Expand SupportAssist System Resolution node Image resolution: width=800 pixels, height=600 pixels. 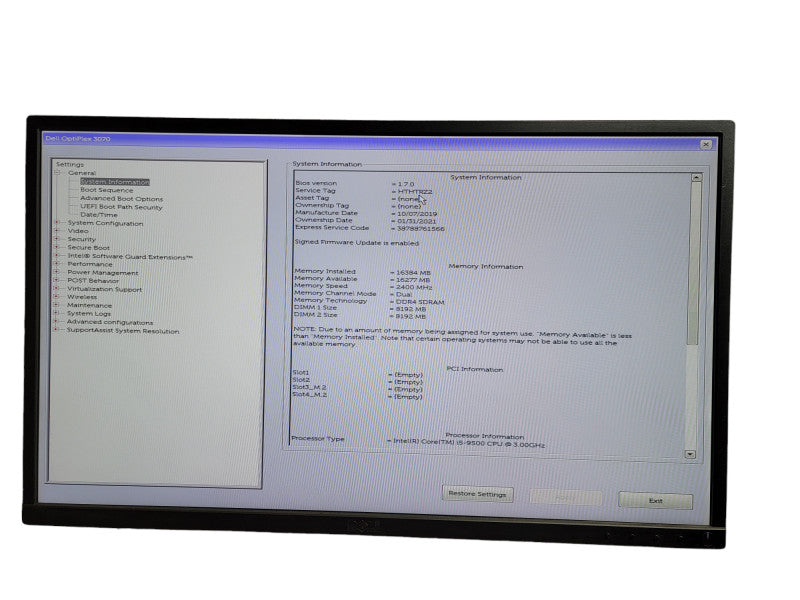56,330
